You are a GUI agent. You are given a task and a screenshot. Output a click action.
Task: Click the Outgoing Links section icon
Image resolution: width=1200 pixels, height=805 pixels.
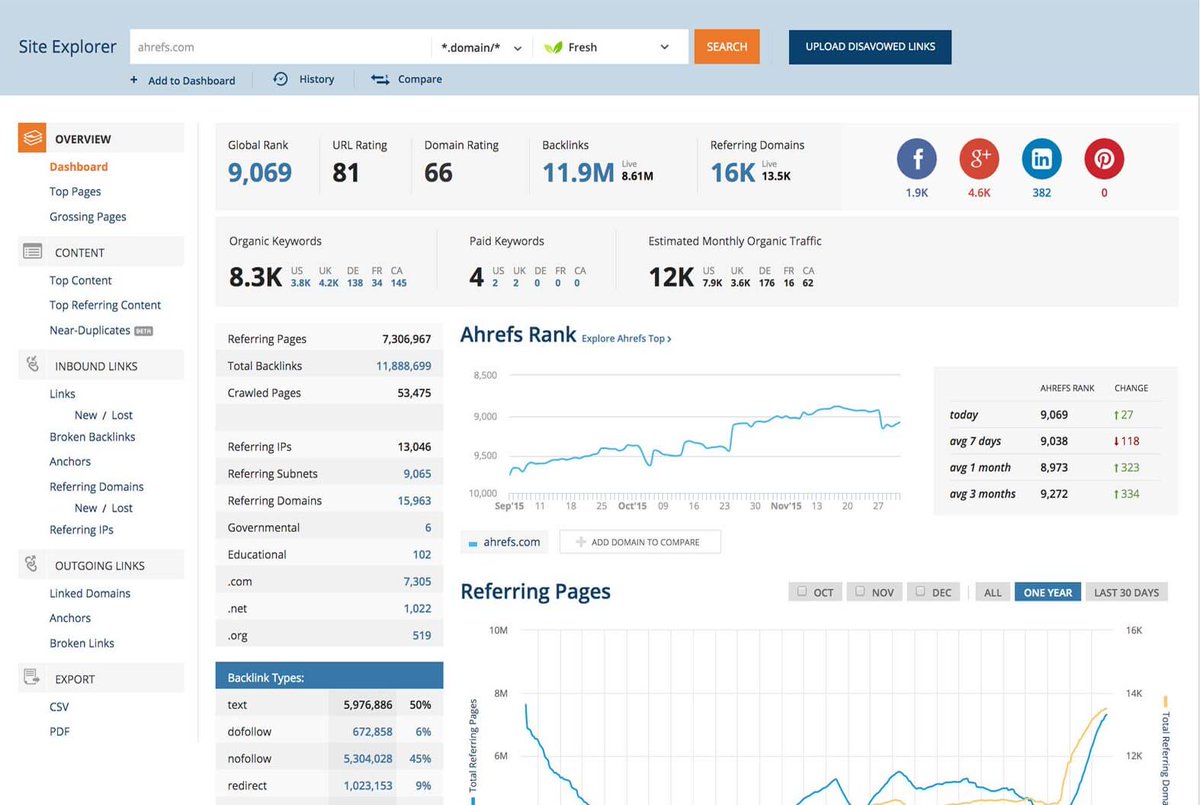(x=32, y=565)
